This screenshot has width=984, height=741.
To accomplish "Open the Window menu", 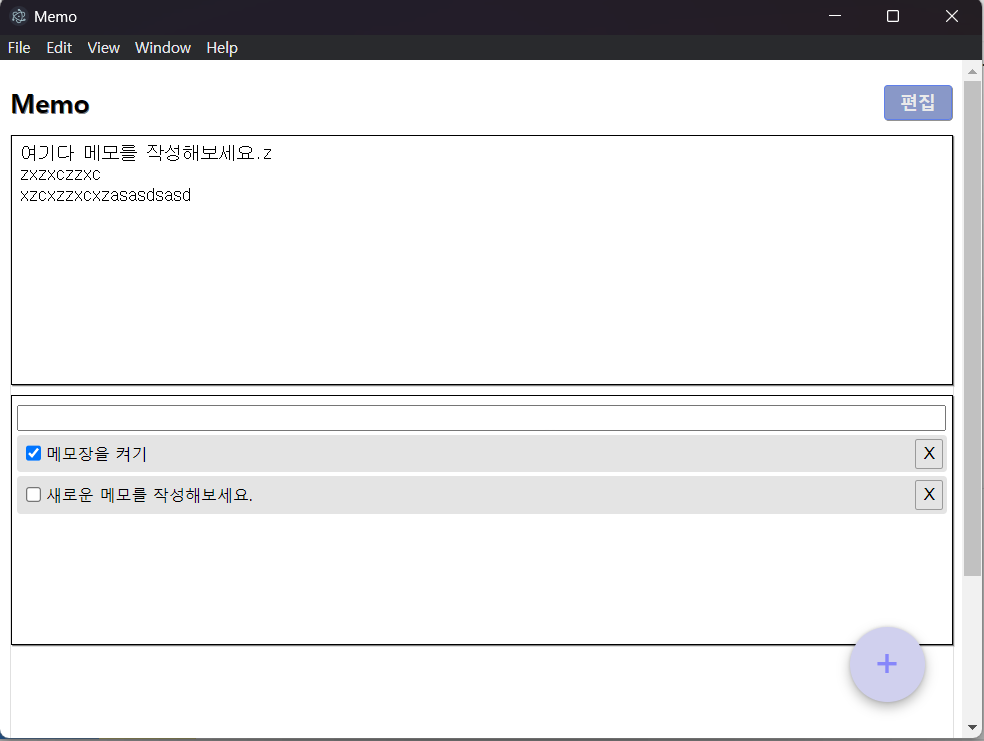I will (x=163, y=48).
